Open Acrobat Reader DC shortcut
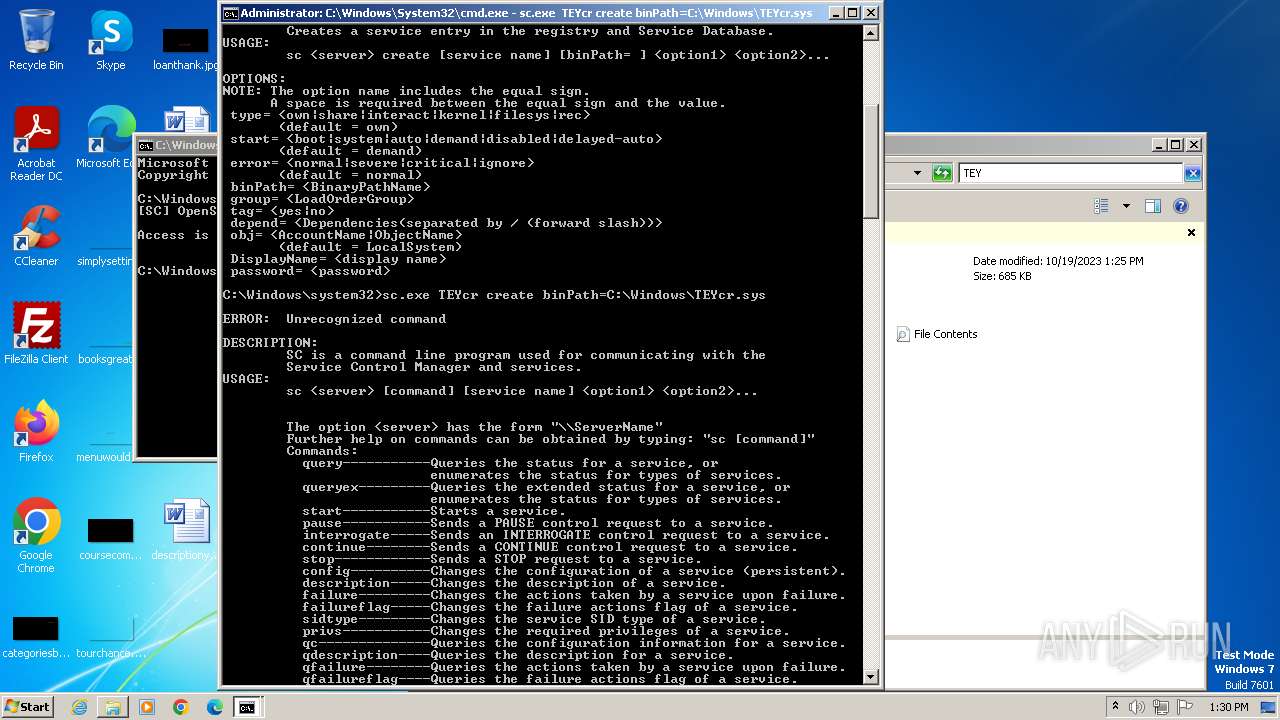 point(36,144)
